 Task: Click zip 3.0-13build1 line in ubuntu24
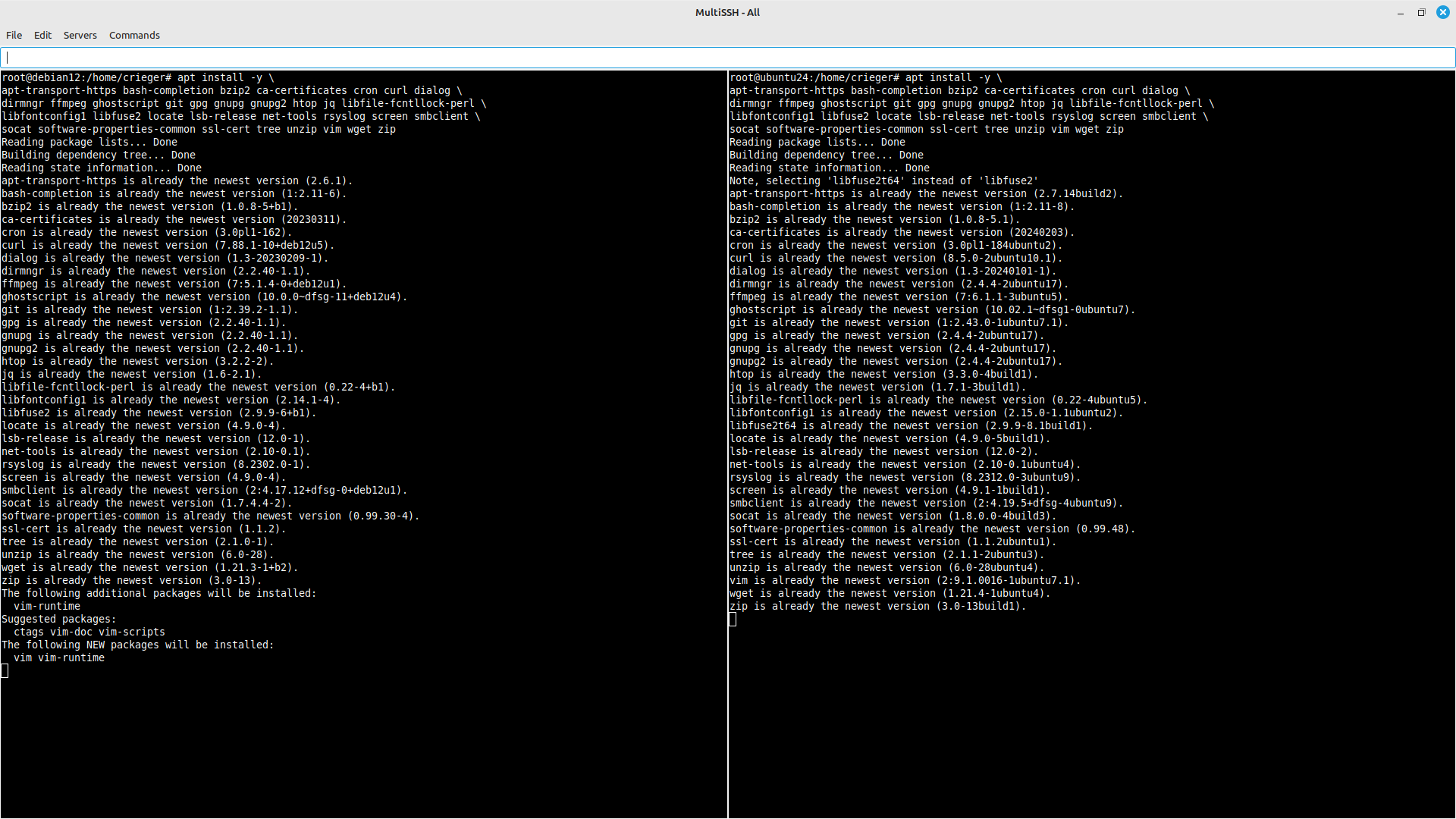[x=878, y=606]
